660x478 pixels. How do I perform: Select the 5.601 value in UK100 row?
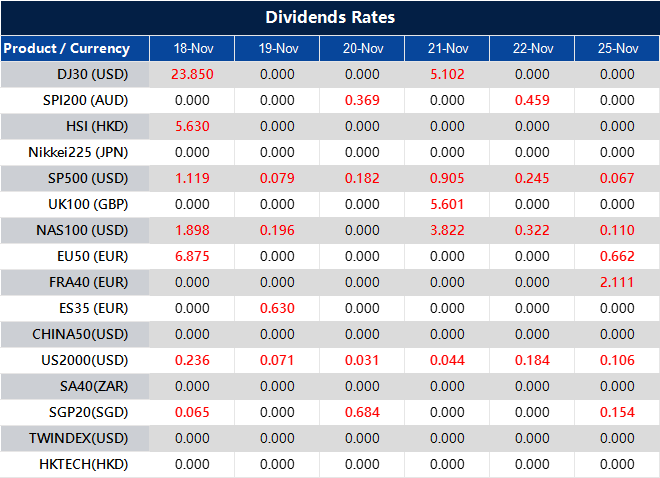pos(447,204)
